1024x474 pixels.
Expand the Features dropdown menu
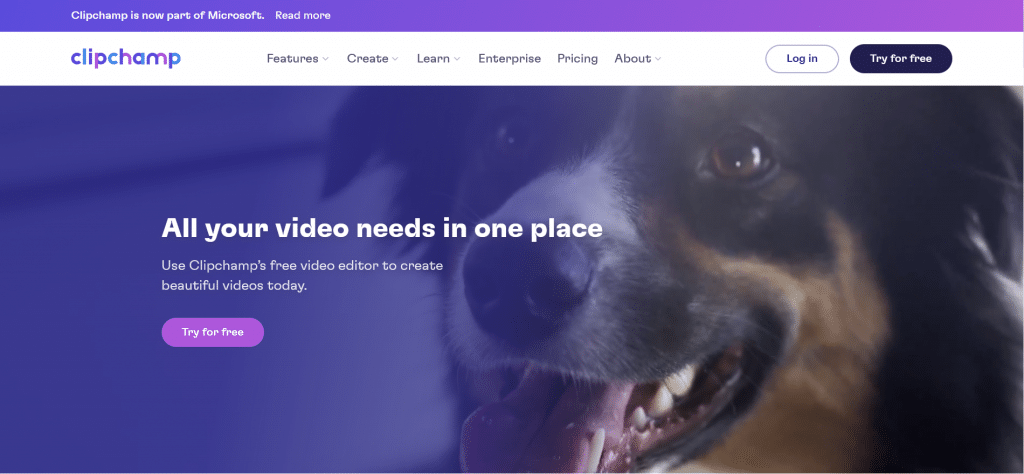[x=298, y=59]
